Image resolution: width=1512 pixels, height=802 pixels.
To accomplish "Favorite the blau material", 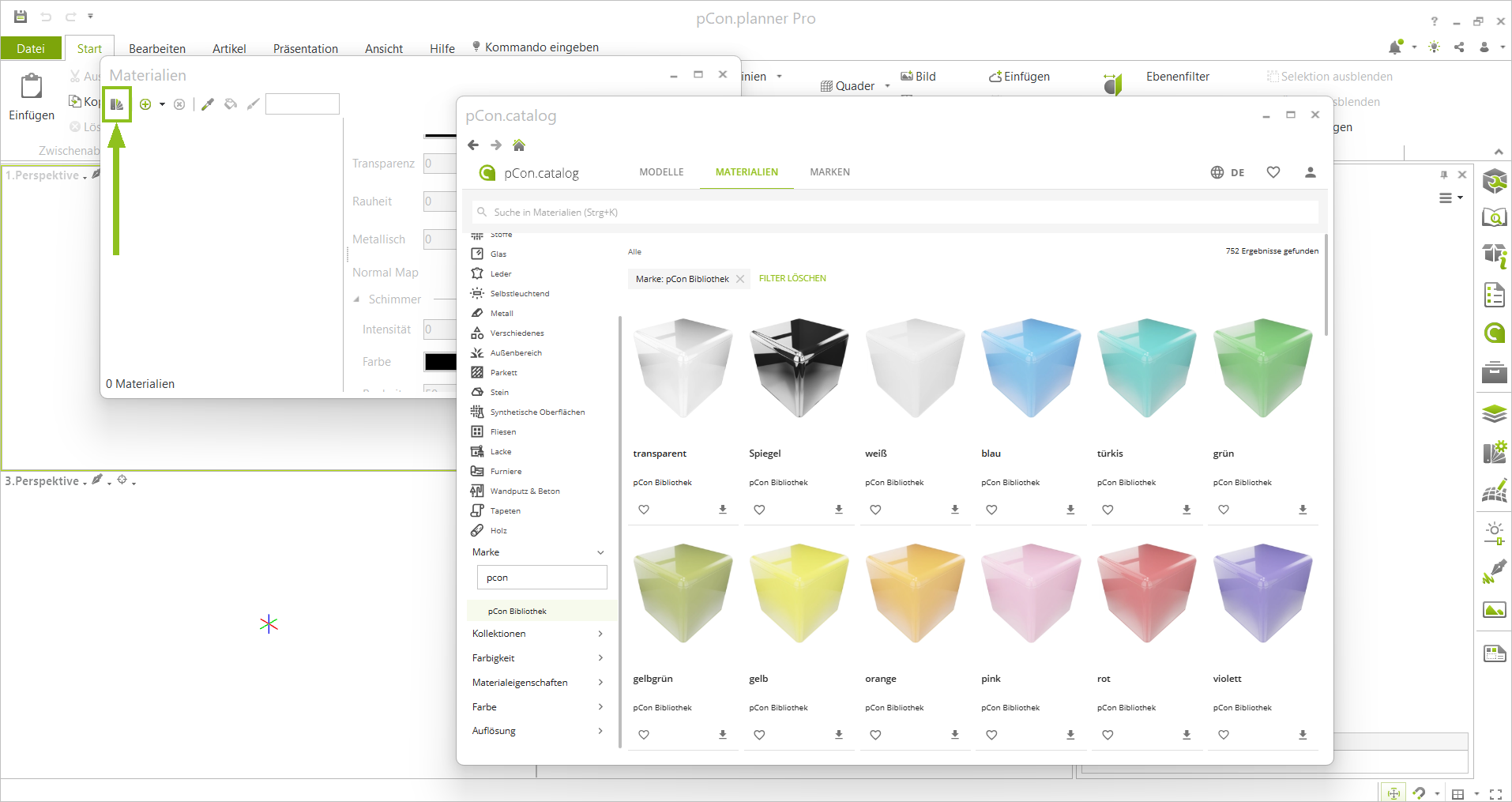I will click(991, 510).
